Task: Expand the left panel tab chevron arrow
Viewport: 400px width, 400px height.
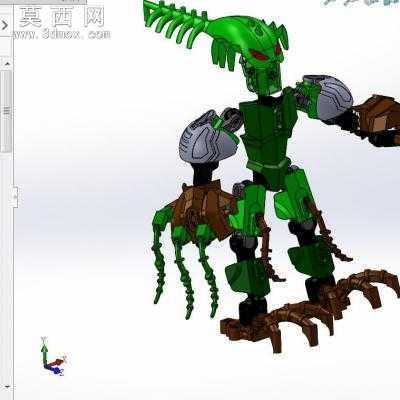Action: click(x=5, y=25)
